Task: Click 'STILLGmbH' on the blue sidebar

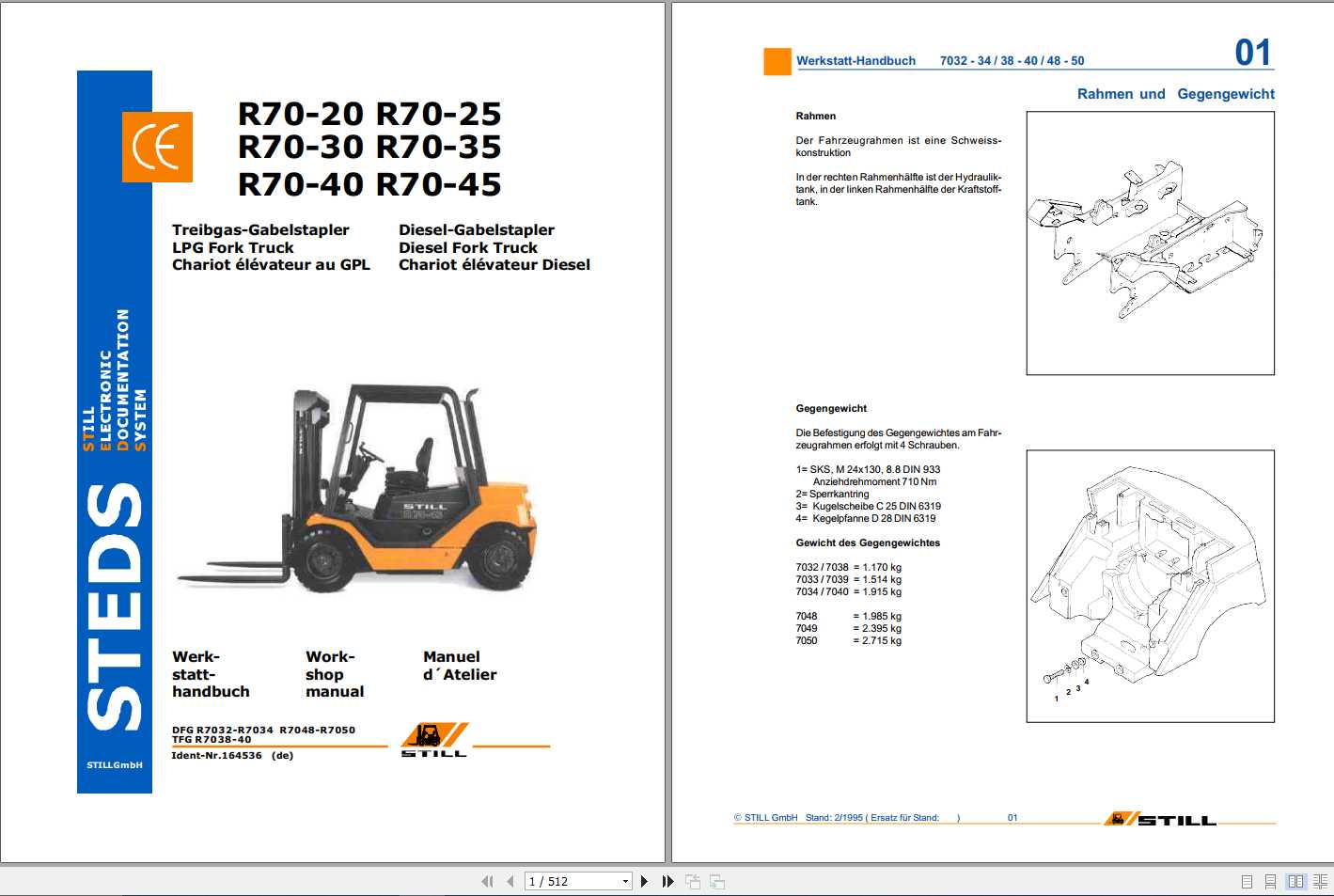Action: point(115,765)
